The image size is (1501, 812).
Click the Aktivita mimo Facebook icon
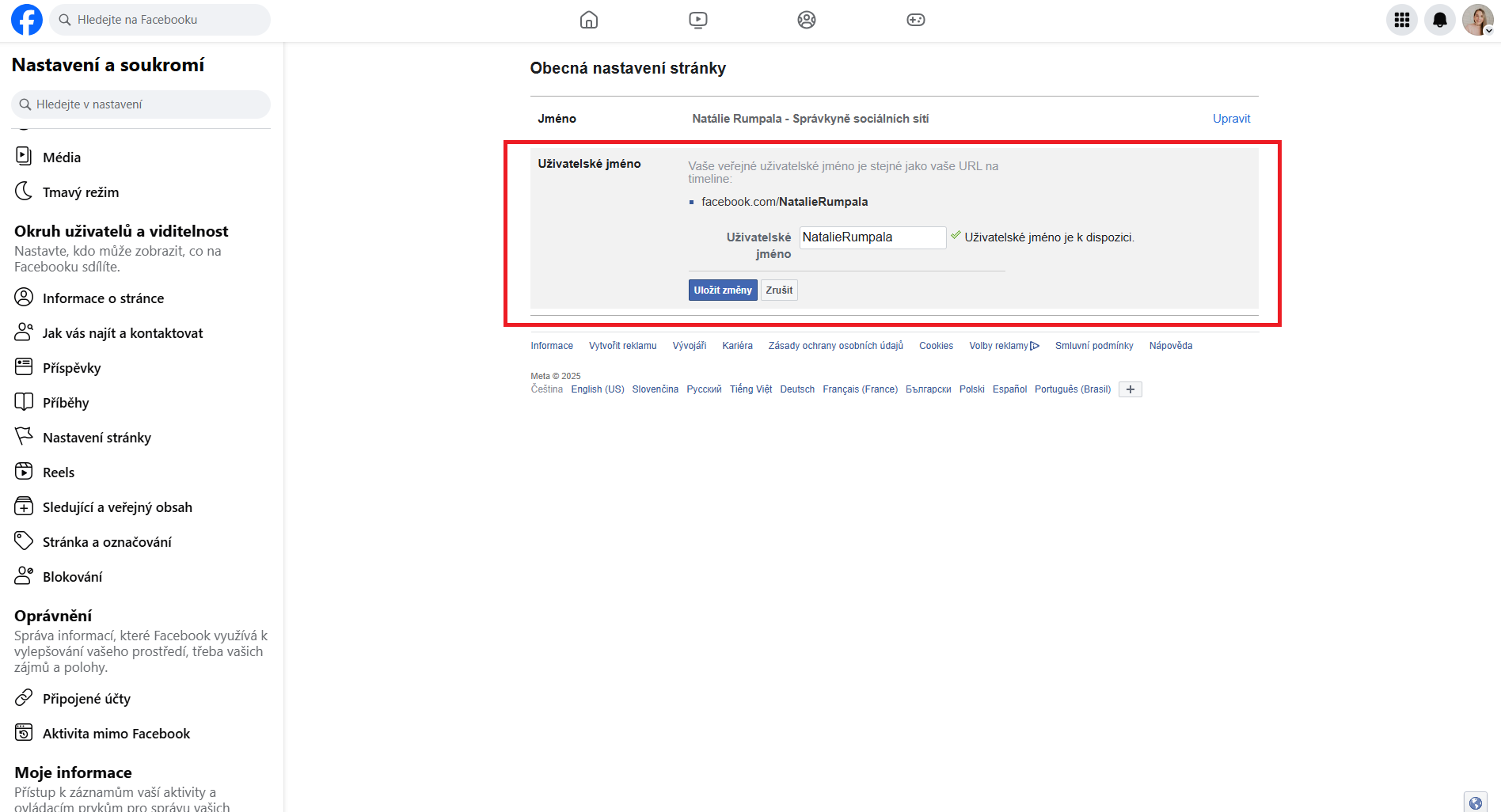(x=24, y=732)
